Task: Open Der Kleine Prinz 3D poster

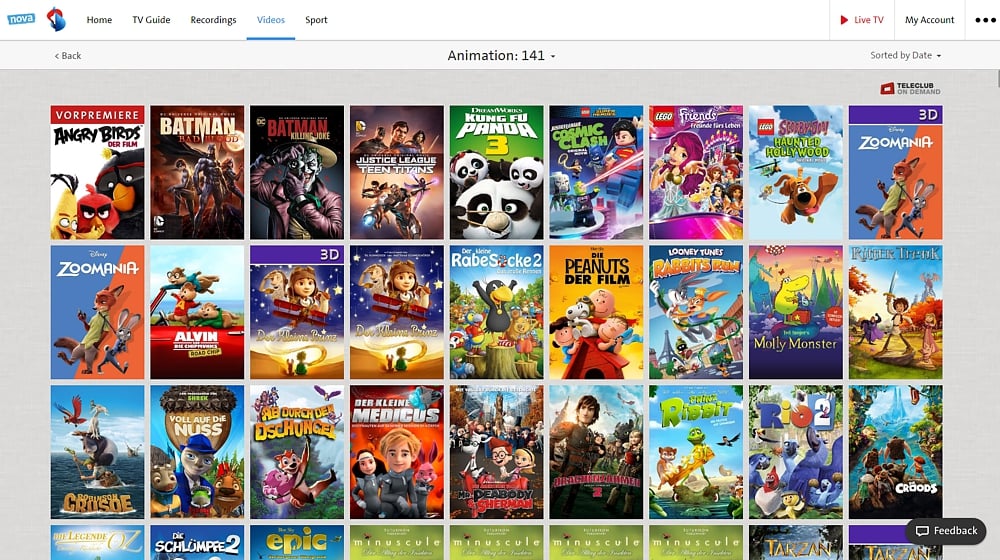Action: (x=297, y=313)
